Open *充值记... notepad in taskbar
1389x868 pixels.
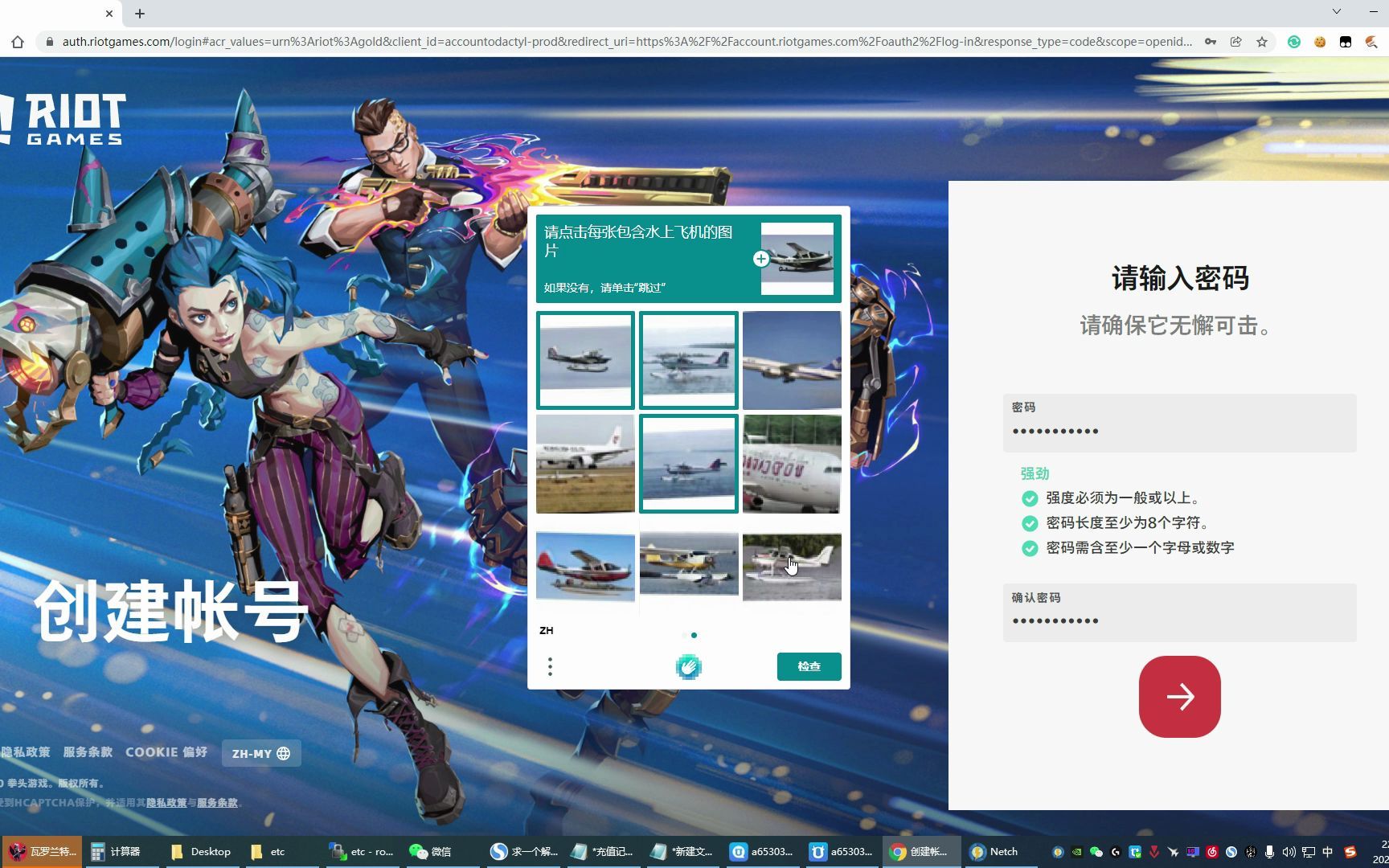[603, 852]
